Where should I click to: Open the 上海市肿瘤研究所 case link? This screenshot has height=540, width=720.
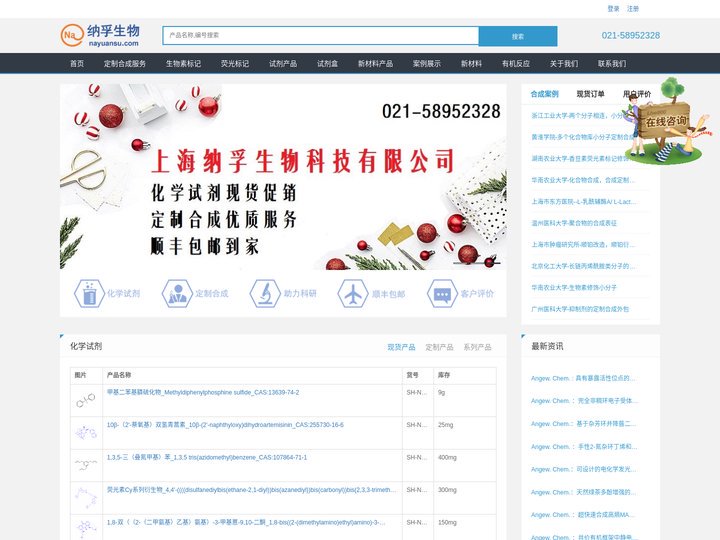pyautogui.click(x=583, y=245)
